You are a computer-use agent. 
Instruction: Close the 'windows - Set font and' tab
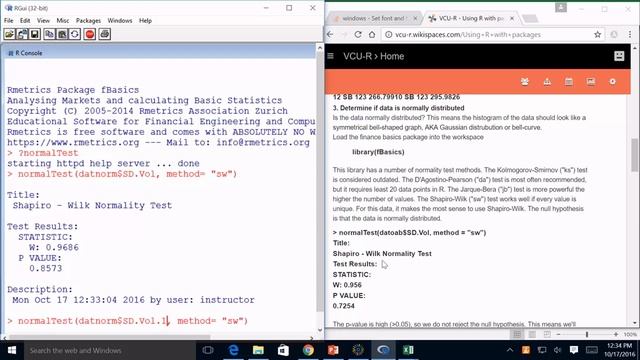pos(415,18)
